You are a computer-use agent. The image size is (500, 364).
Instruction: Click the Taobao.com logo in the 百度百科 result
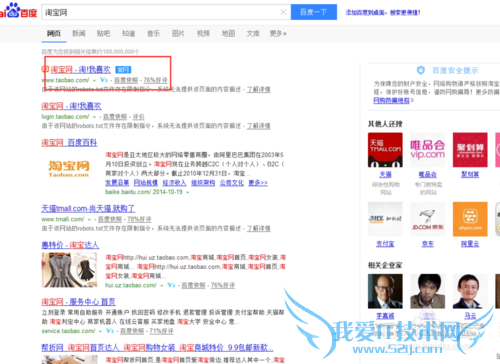pos(69,169)
